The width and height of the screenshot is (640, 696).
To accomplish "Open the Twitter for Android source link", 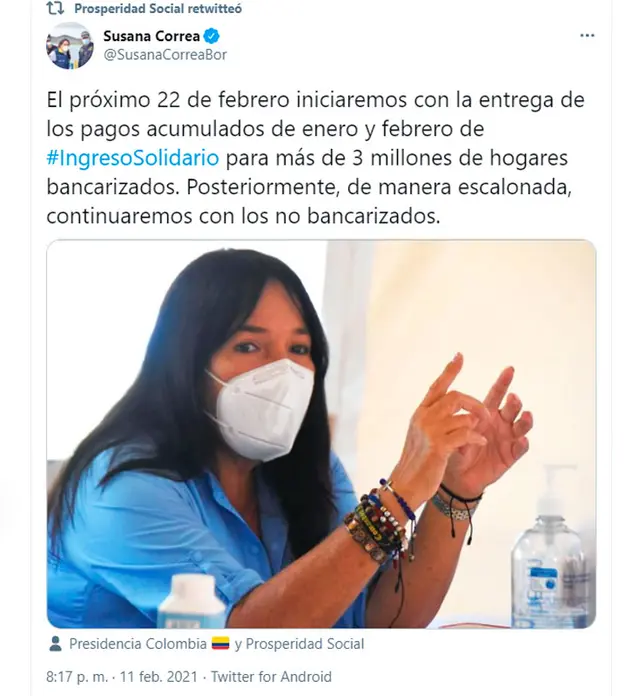I will point(271,676).
